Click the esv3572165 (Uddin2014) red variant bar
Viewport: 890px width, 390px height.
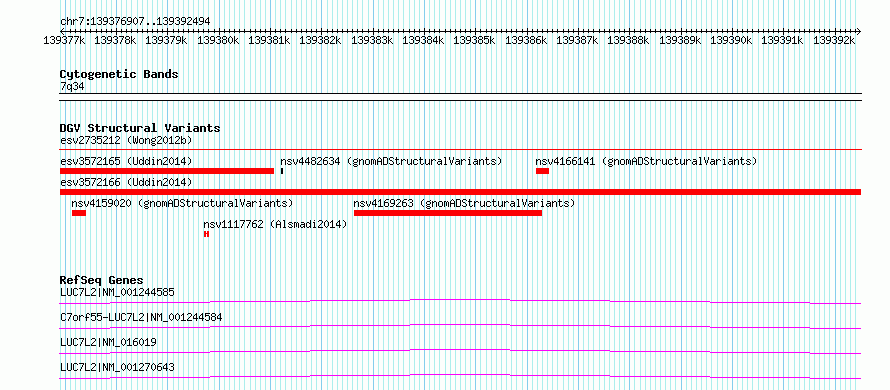[167, 171]
